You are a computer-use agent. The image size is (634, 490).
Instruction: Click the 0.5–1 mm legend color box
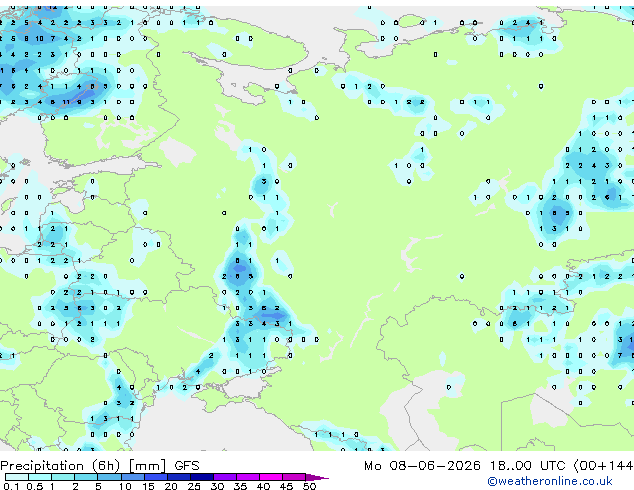pyautogui.click(x=40, y=477)
